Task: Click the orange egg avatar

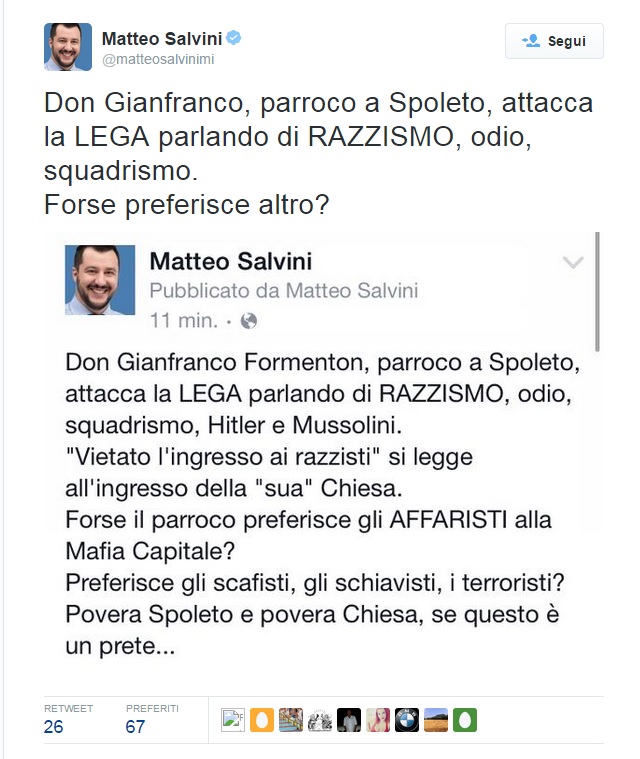Action: [x=262, y=720]
